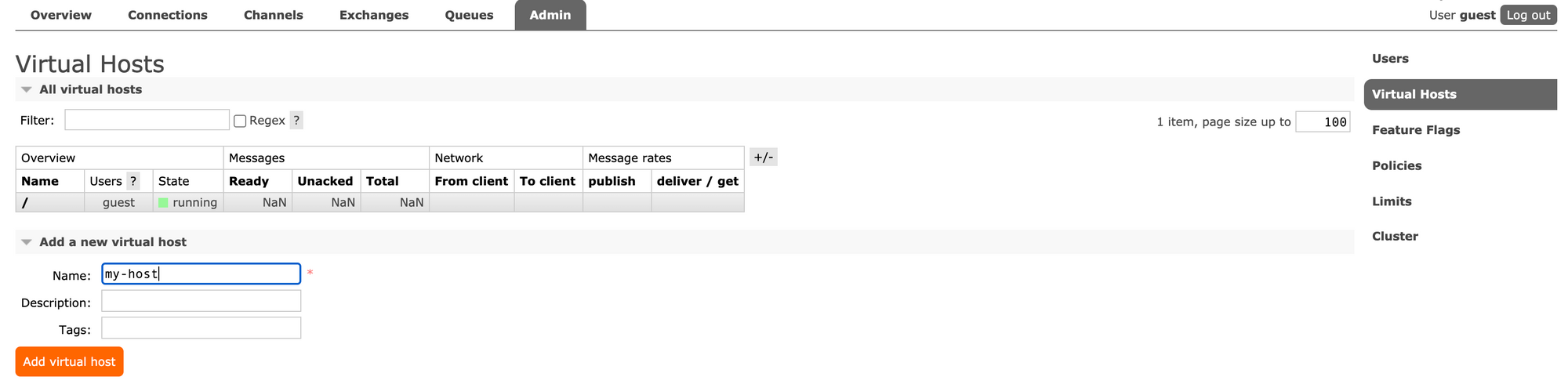Go to the Connections tab
1568x384 pixels.
pos(168,15)
